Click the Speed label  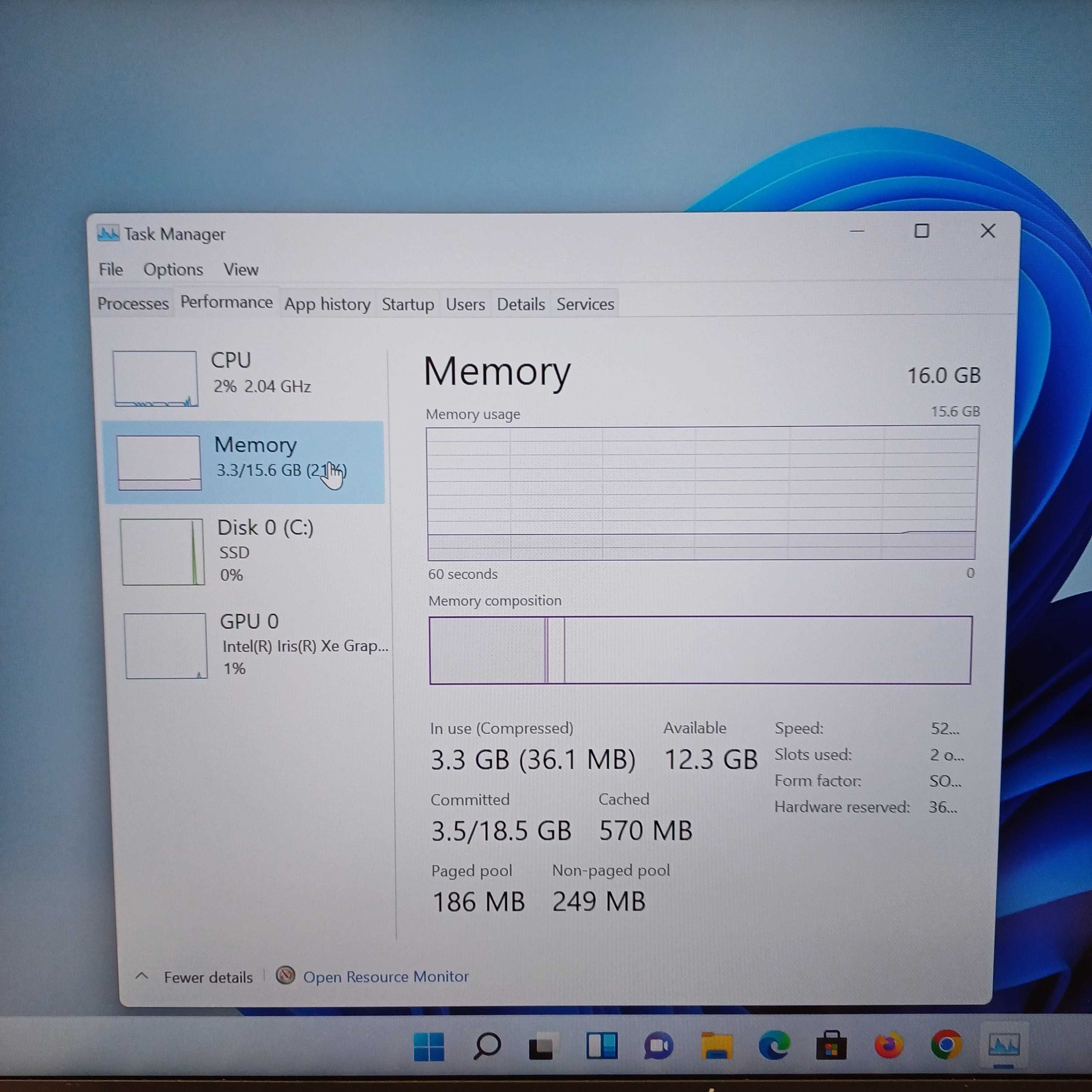799,728
